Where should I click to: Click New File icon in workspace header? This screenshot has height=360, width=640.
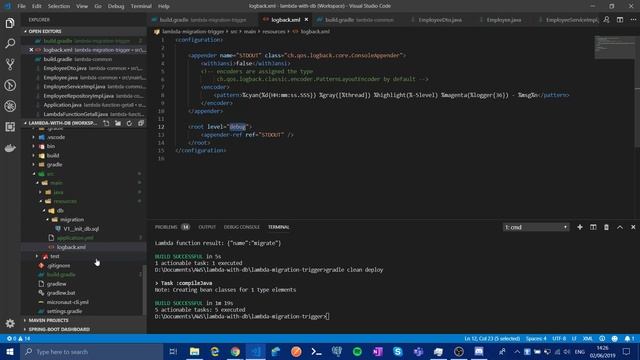tap(106, 123)
